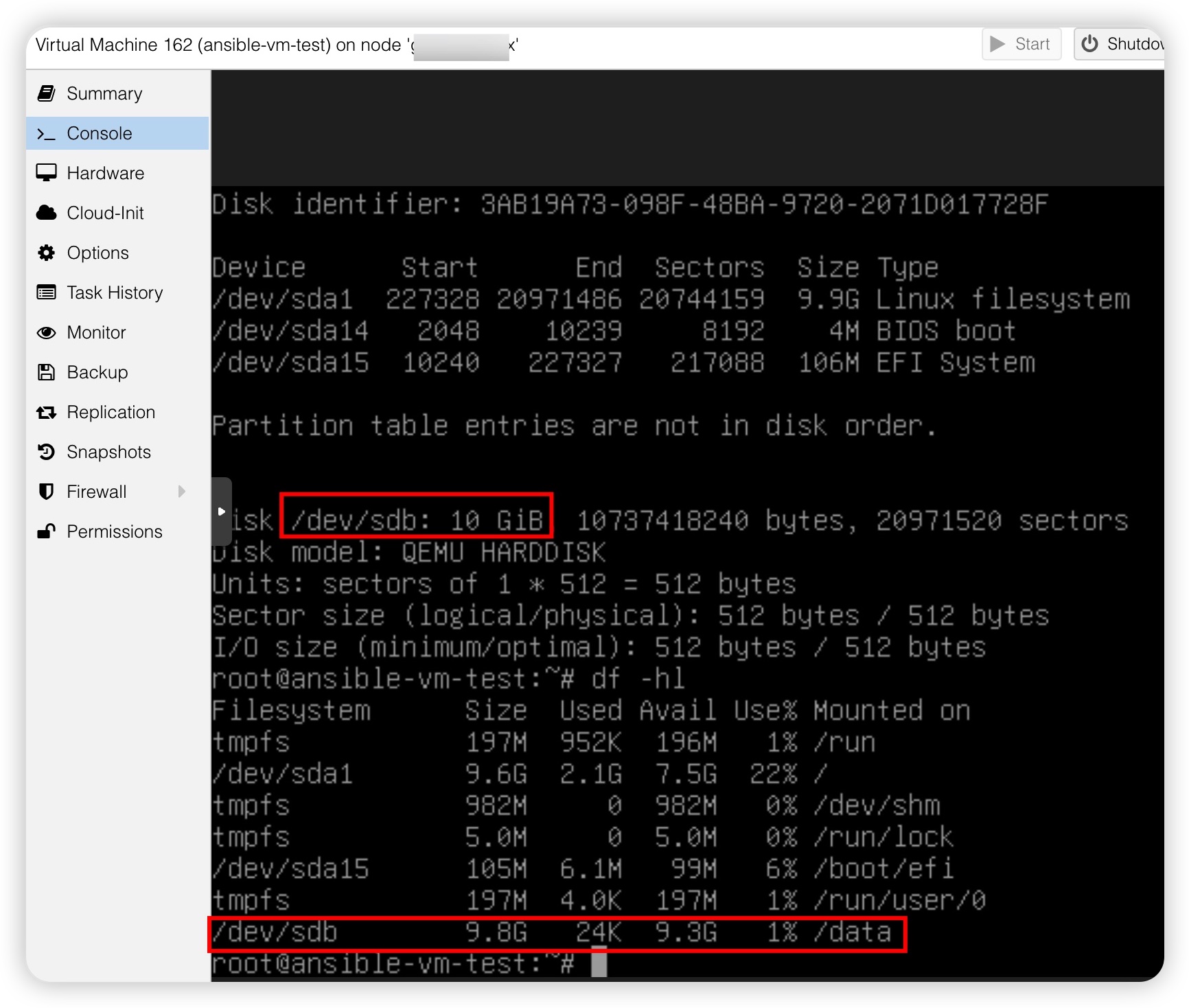Expand the noVNC console side control handle
1189x1008 pixels.
221,511
